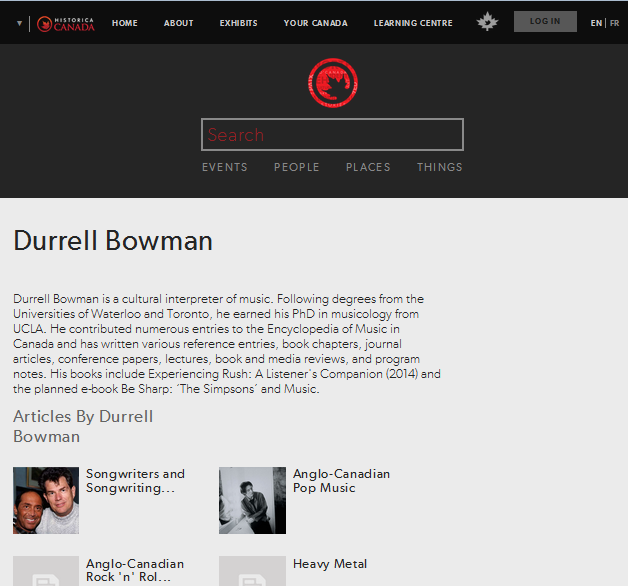The image size is (628, 586).
Task: Filter search by Places
Action: [368, 167]
